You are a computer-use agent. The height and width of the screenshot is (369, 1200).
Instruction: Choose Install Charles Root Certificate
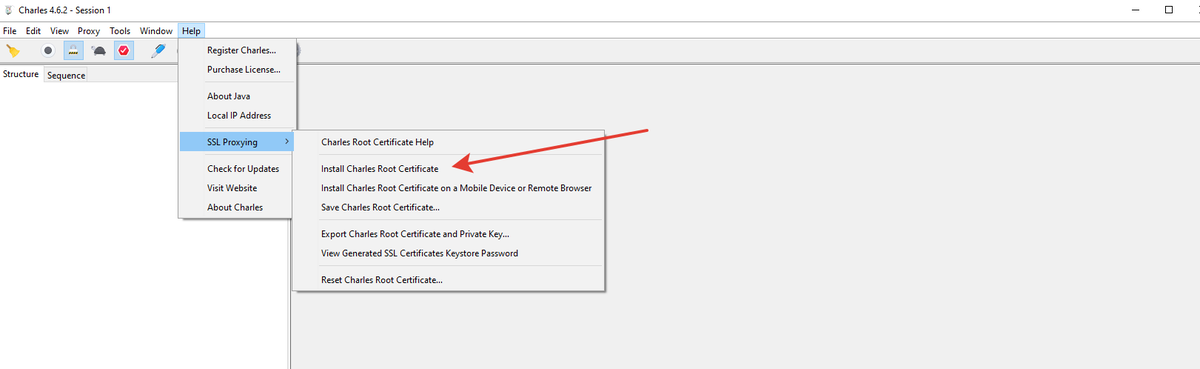tap(449, 168)
